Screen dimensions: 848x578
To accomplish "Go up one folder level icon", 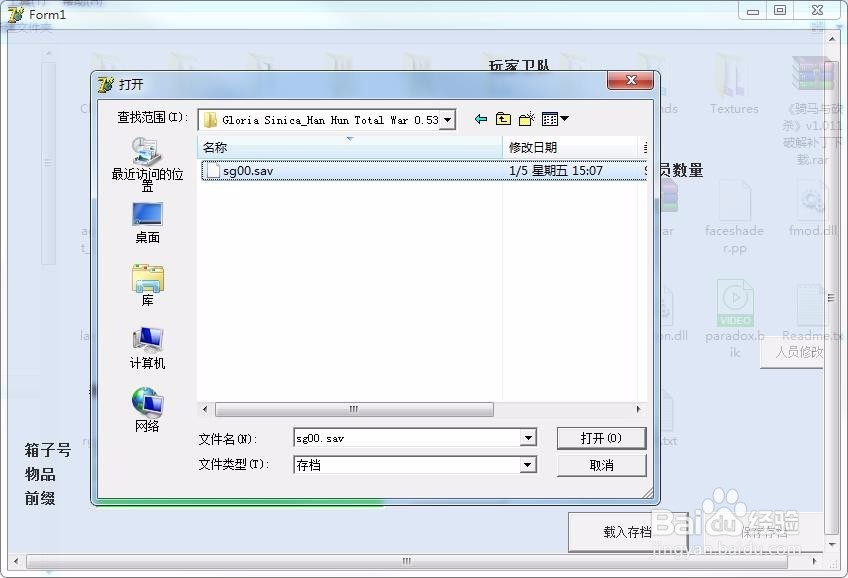I will point(503,119).
